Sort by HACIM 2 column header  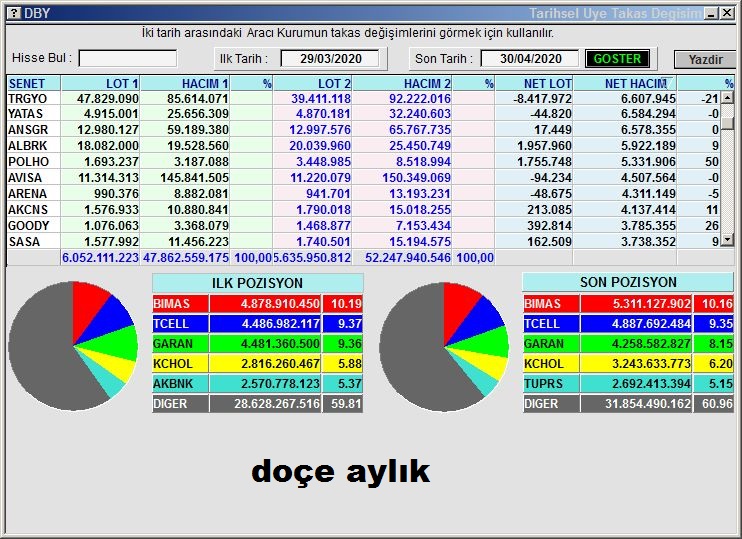click(x=402, y=84)
